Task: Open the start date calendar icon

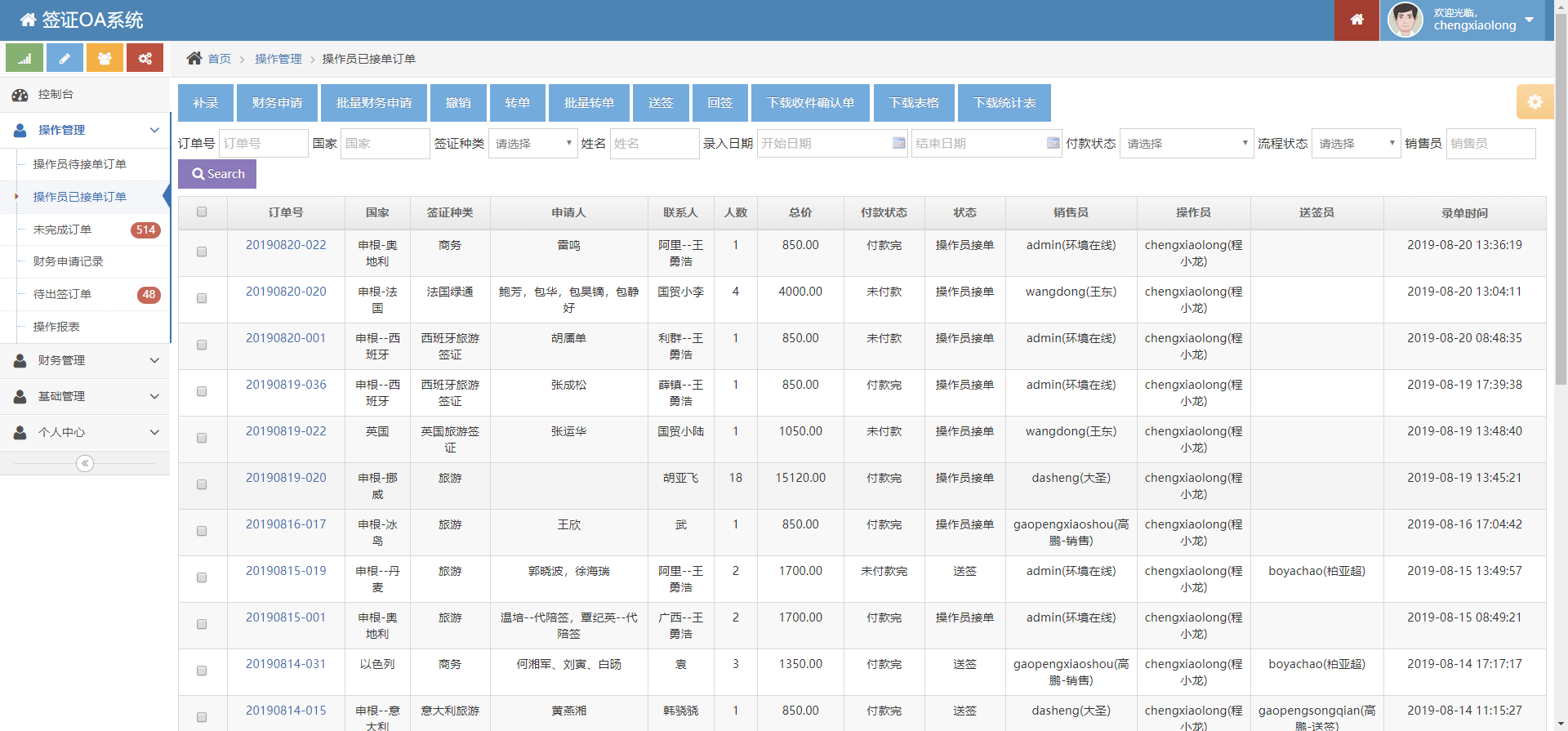Action: pos(898,143)
